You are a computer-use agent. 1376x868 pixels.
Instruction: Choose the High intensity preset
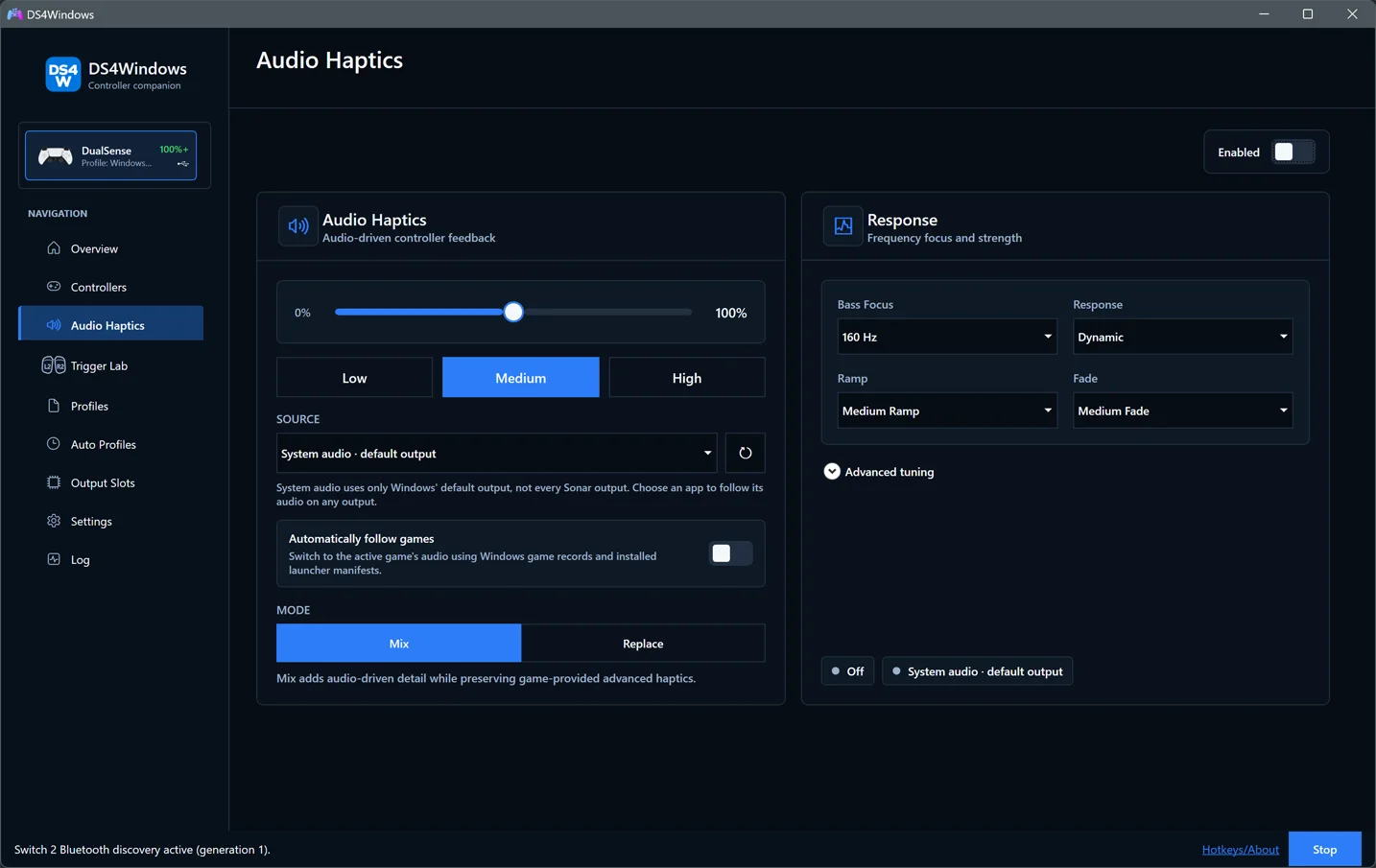coord(687,378)
